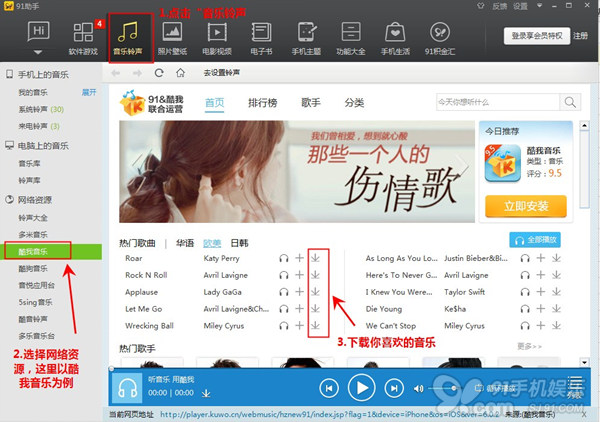Switch to 歌手 artists tab

(x=311, y=103)
